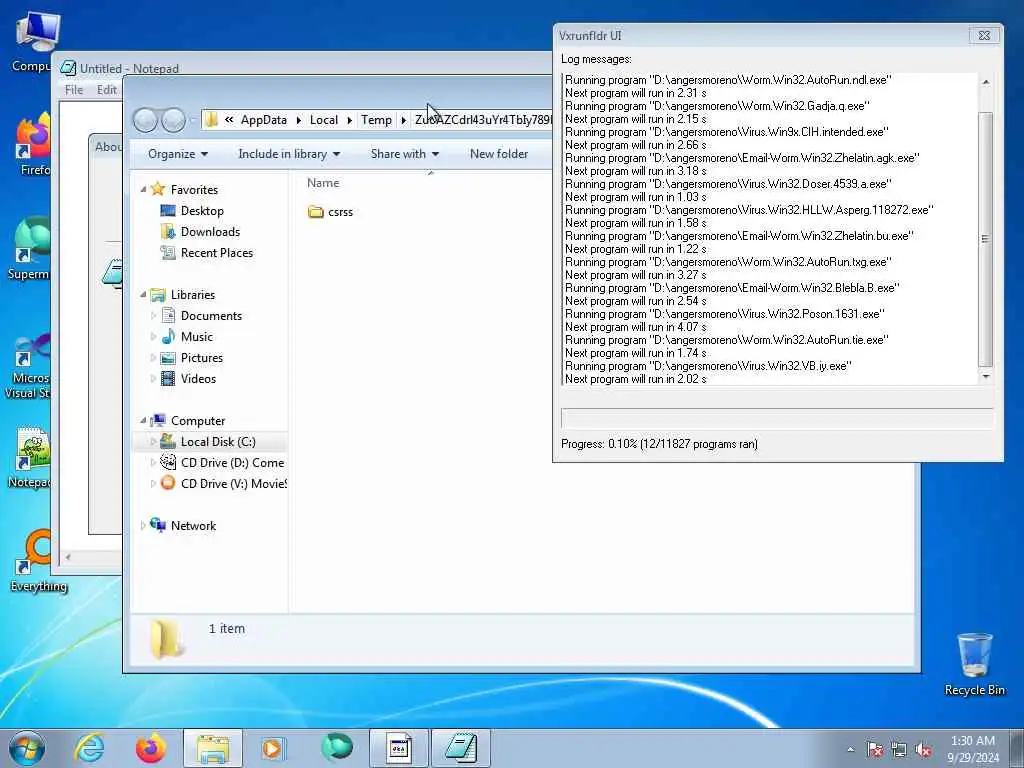Screen dimensions: 1024x768
Task: Select Network in the navigation pane
Action: click(193, 526)
